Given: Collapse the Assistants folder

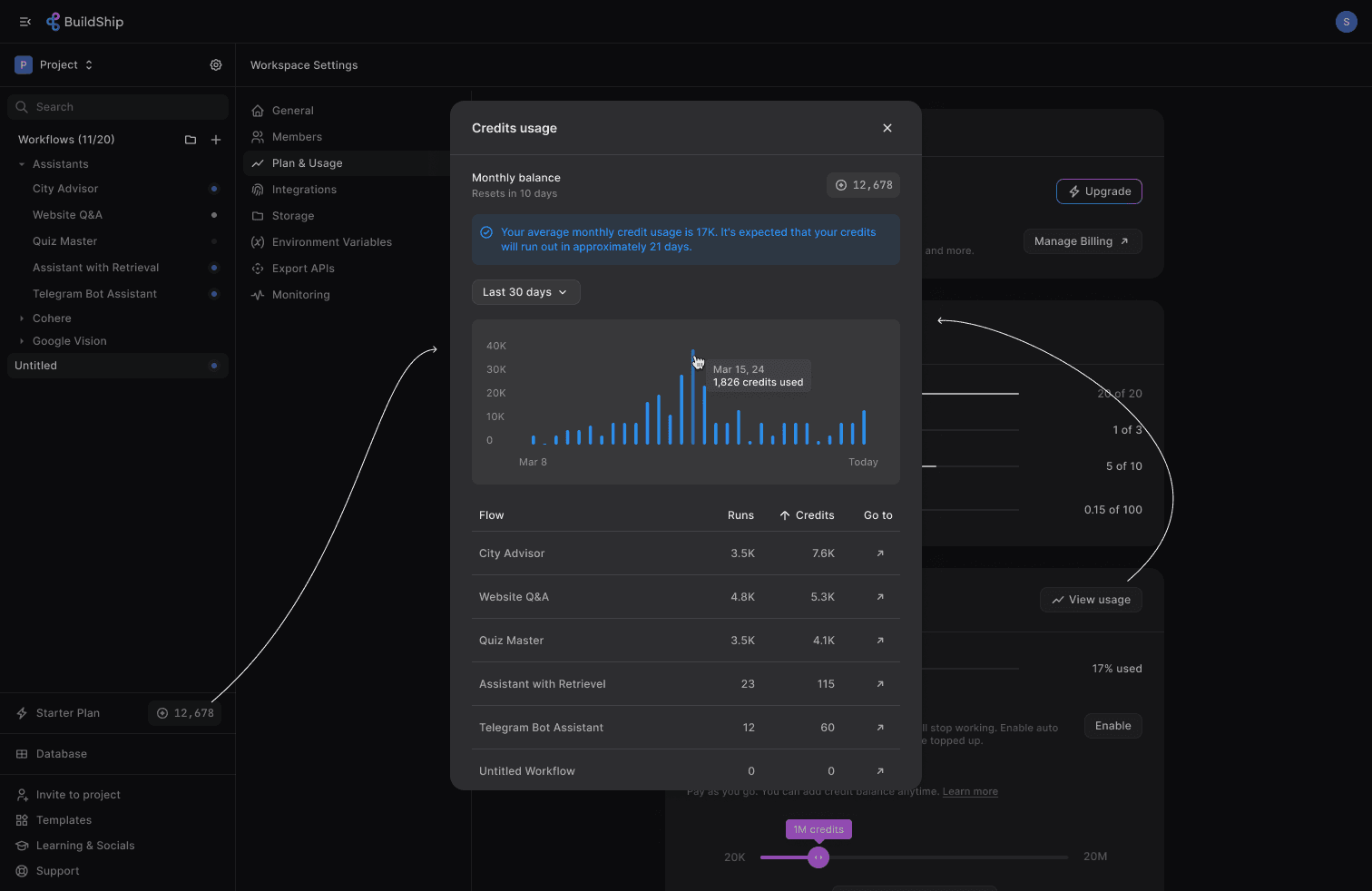Looking at the screenshot, I should 22,164.
